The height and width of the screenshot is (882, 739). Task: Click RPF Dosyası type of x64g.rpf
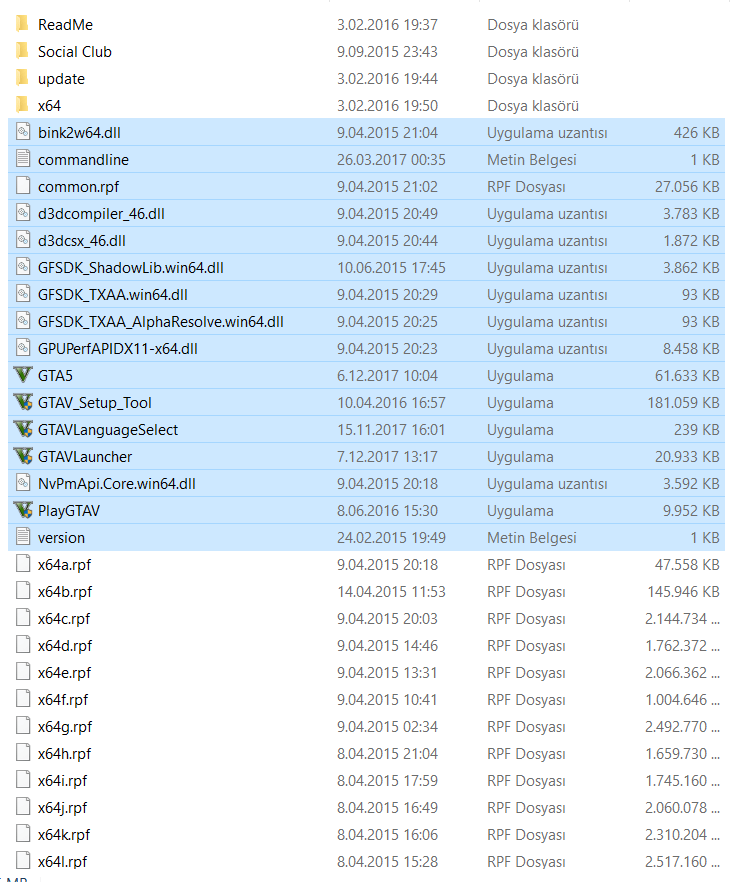click(526, 727)
